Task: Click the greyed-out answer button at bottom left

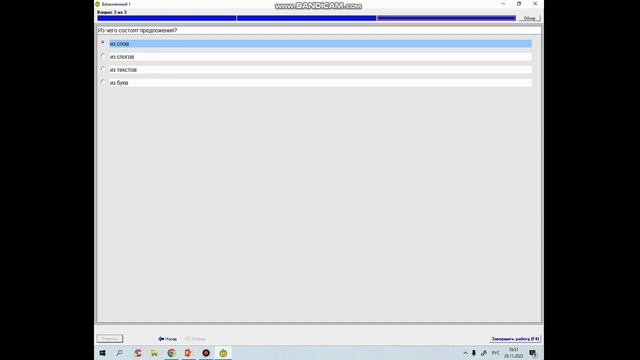Action: point(110,339)
